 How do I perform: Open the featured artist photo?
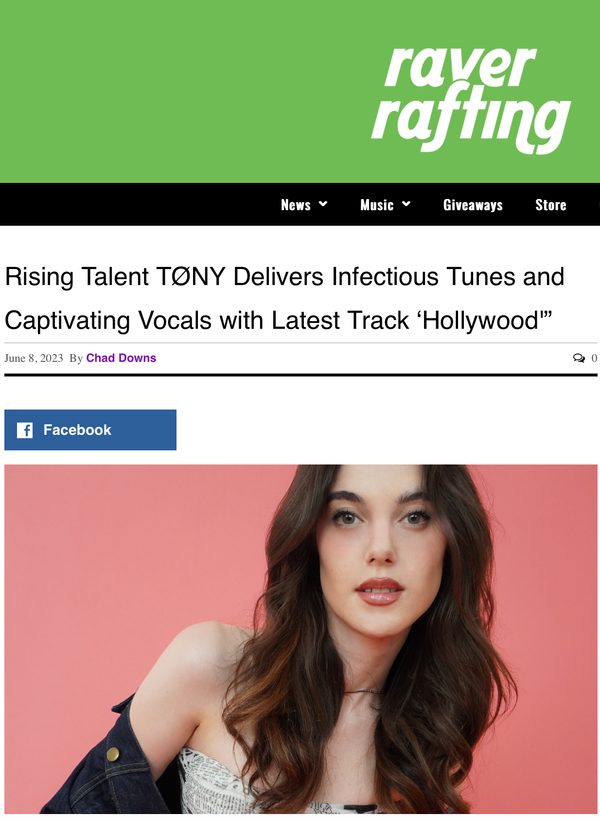pyautogui.click(x=301, y=639)
